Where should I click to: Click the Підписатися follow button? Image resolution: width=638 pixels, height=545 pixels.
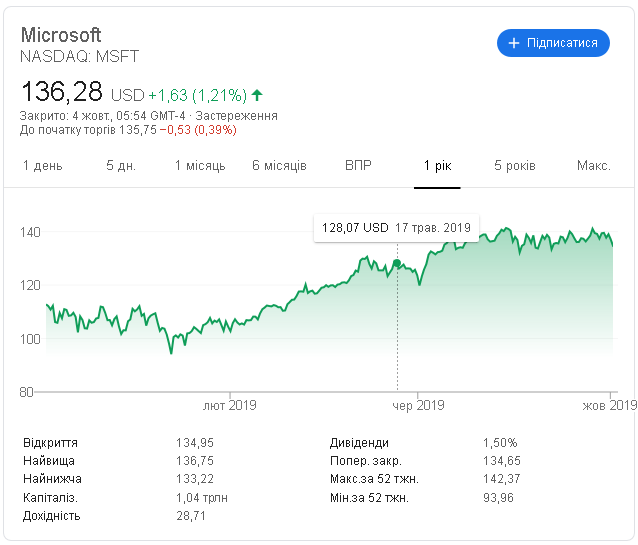coord(553,43)
